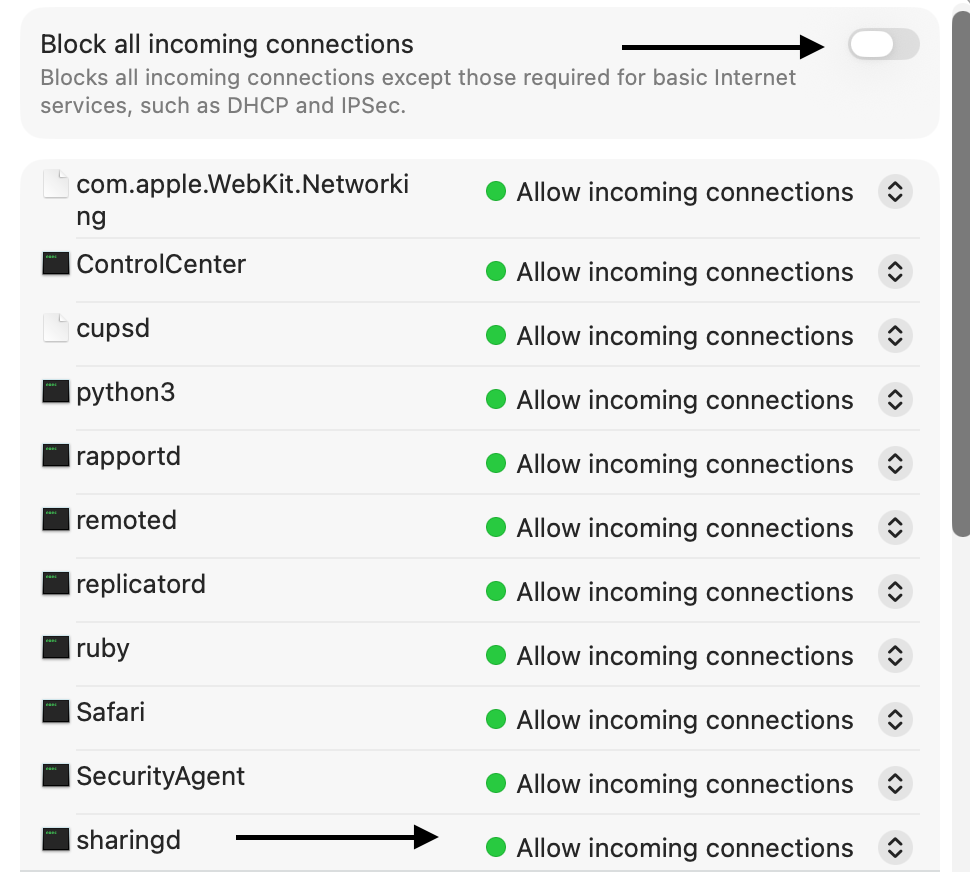Open the ruby connection options popup
This screenshot has width=970, height=872.
coord(895,656)
